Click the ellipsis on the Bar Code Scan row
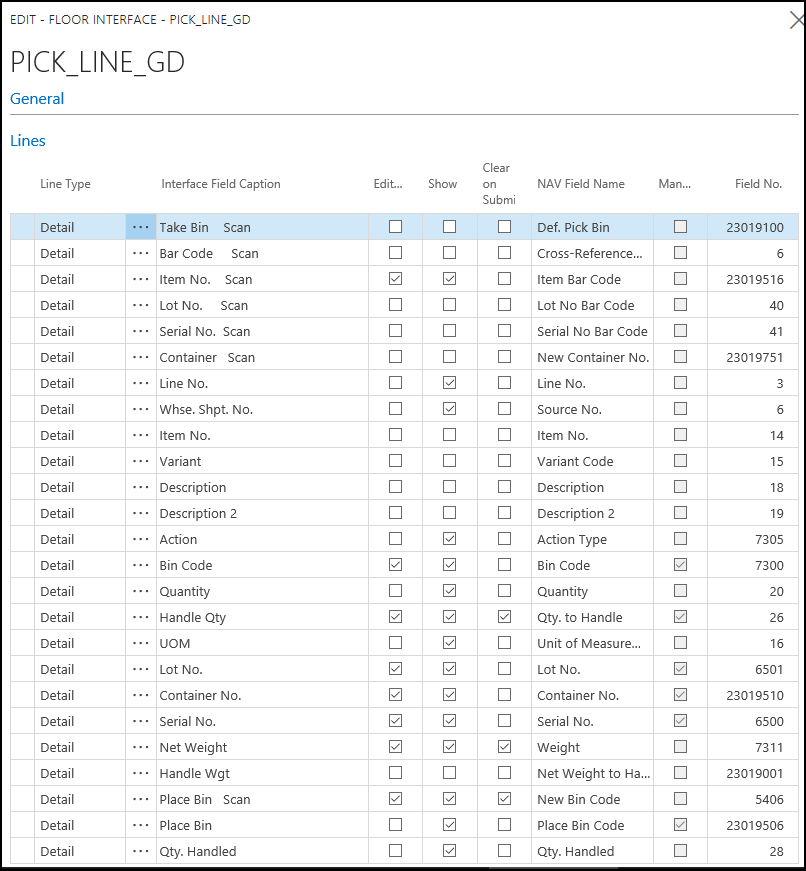Image resolution: width=806 pixels, height=871 pixels. [x=139, y=253]
